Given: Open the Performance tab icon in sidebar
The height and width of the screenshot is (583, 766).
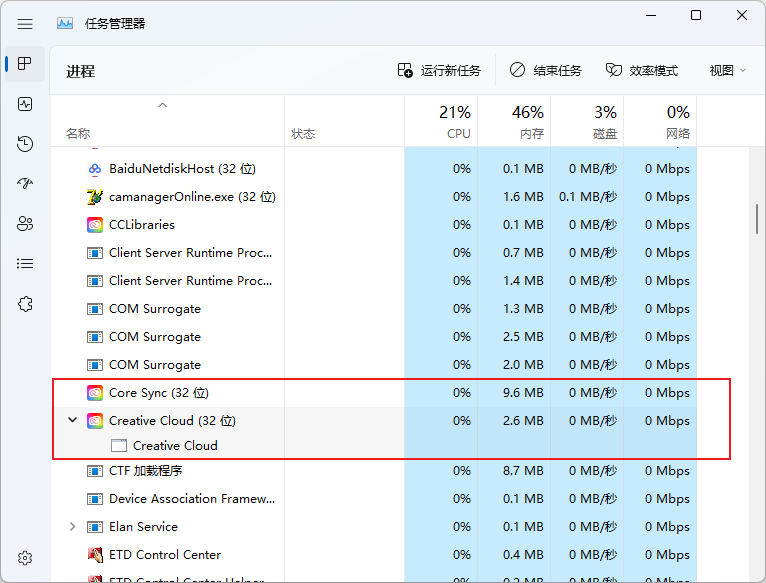Looking at the screenshot, I should pos(25,104).
